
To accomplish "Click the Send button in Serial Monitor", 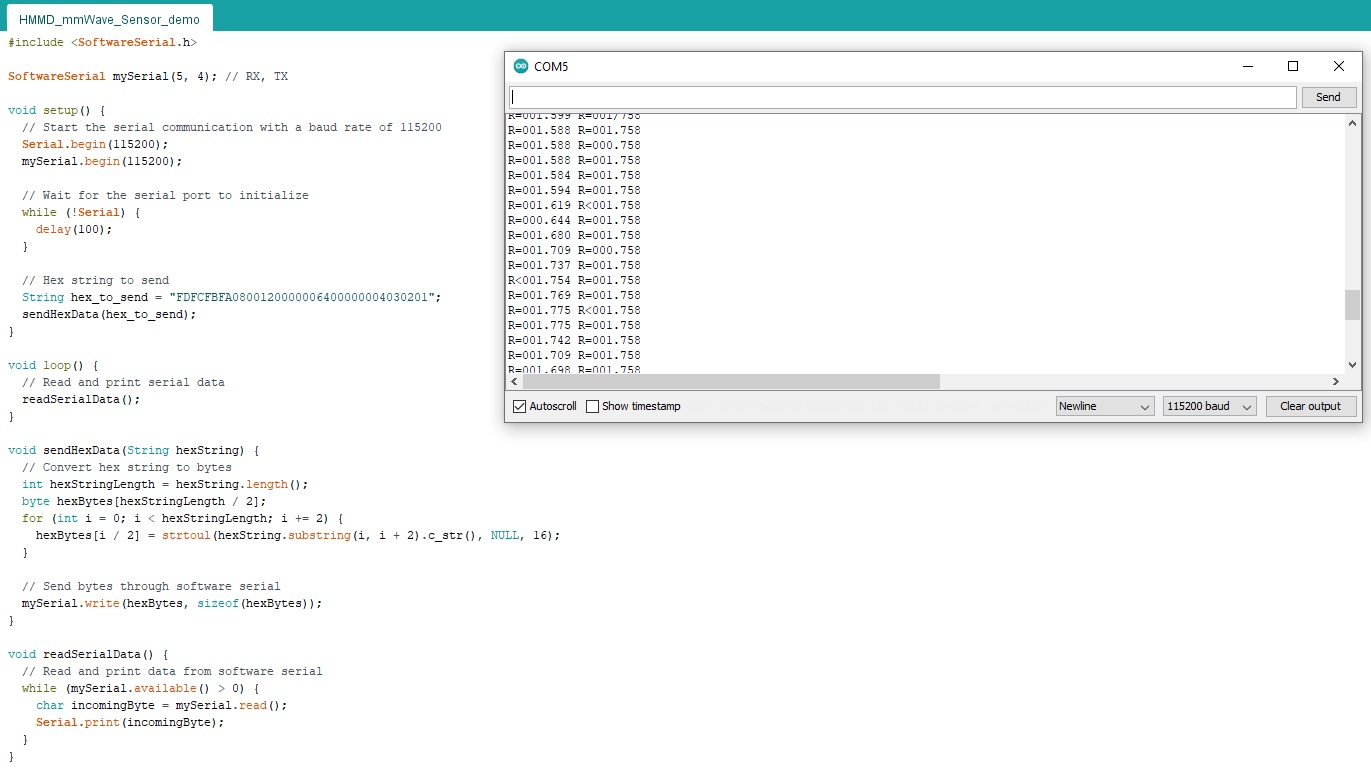I will [x=1328, y=96].
